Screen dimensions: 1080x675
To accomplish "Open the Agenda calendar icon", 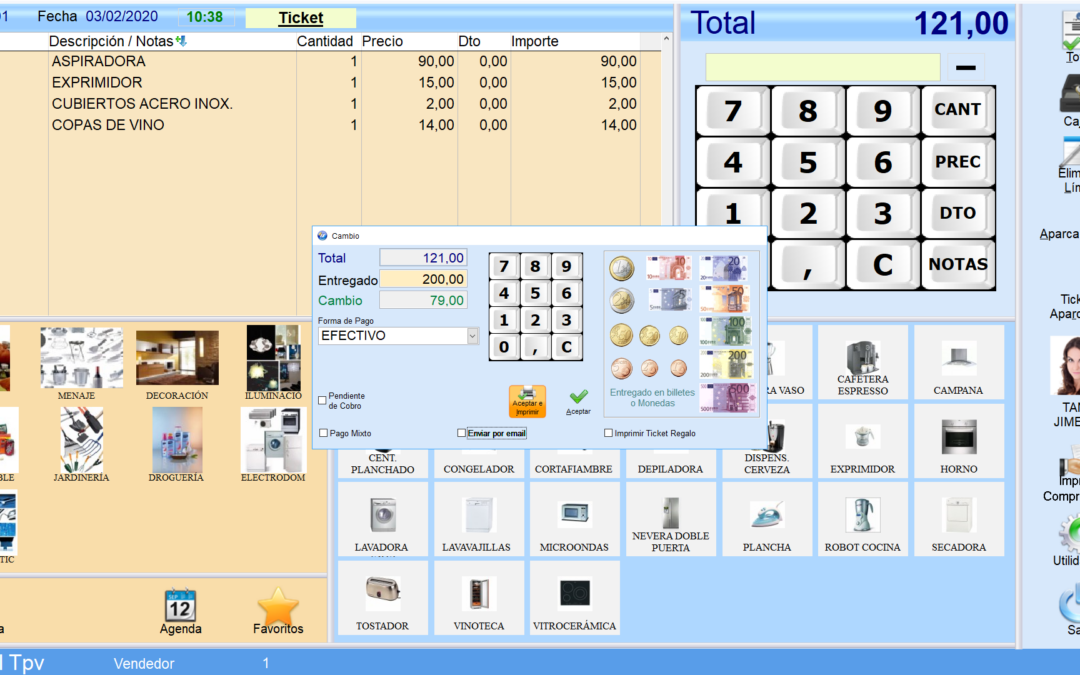I will tap(180, 606).
